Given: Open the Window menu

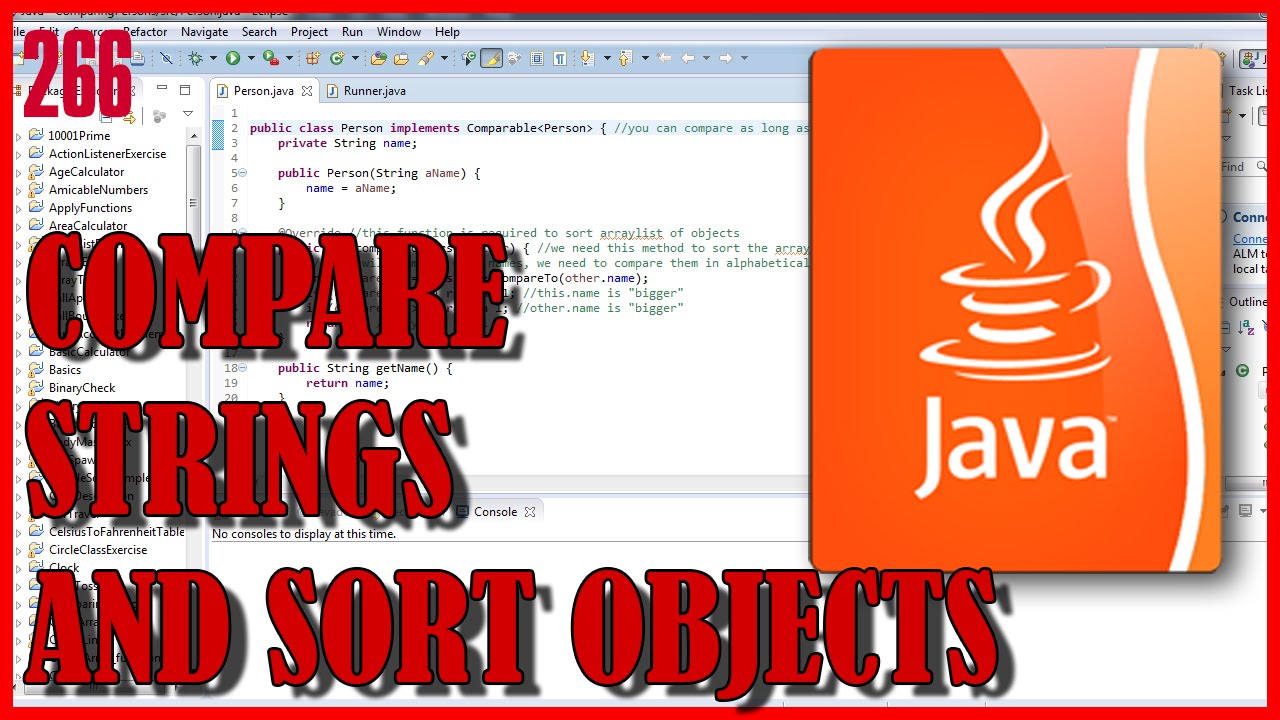Looking at the screenshot, I should click(x=399, y=32).
